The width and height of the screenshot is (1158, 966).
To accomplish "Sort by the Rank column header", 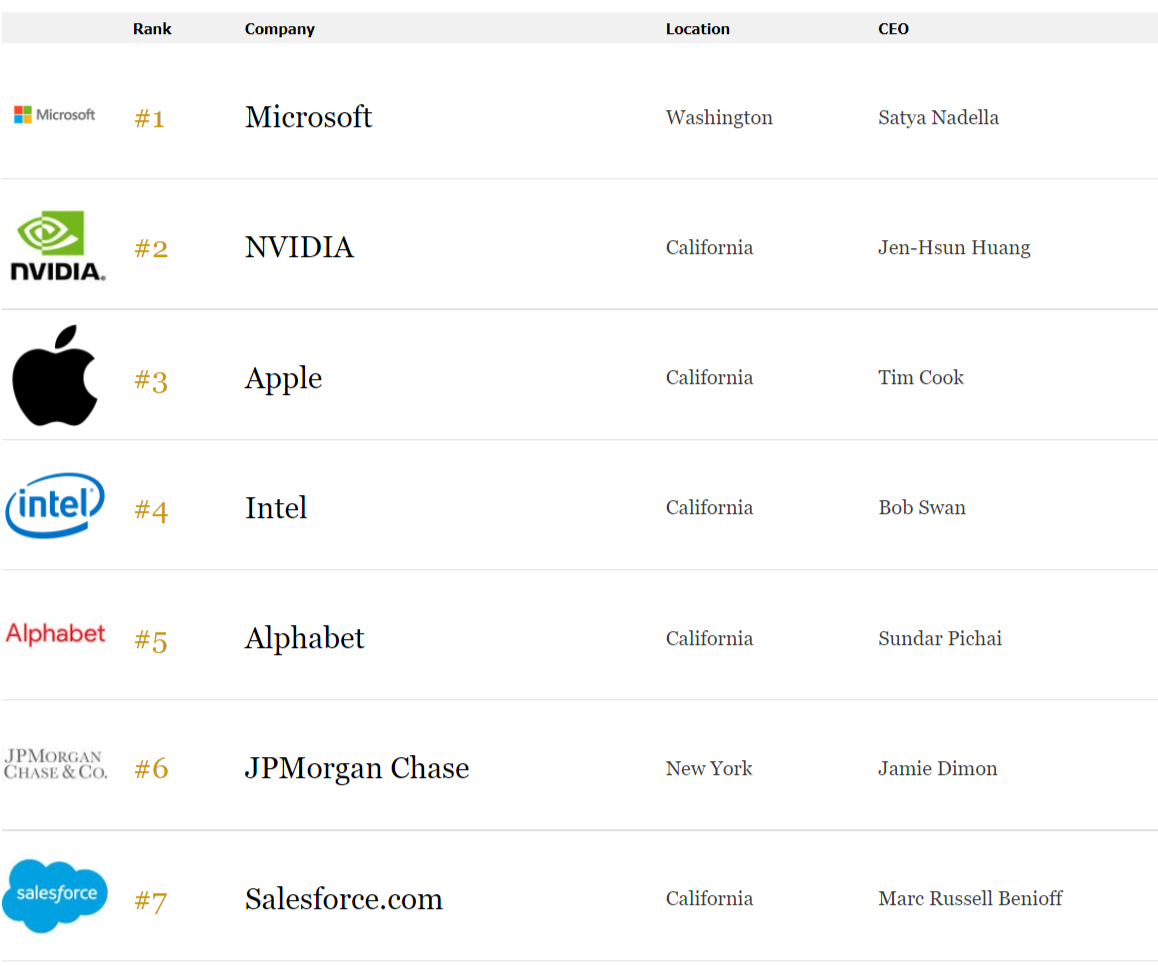I will point(152,29).
